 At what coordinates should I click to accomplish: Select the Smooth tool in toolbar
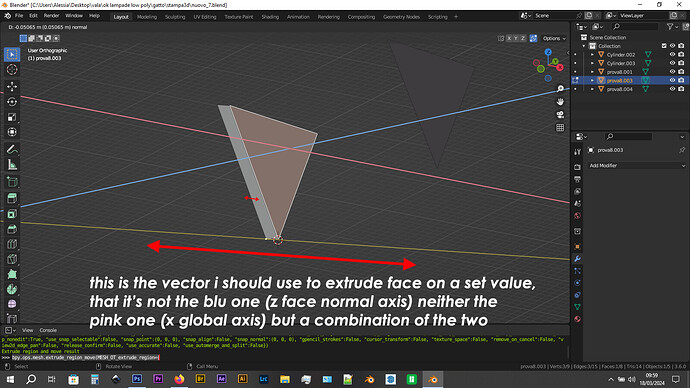pyautogui.click(x=12, y=304)
